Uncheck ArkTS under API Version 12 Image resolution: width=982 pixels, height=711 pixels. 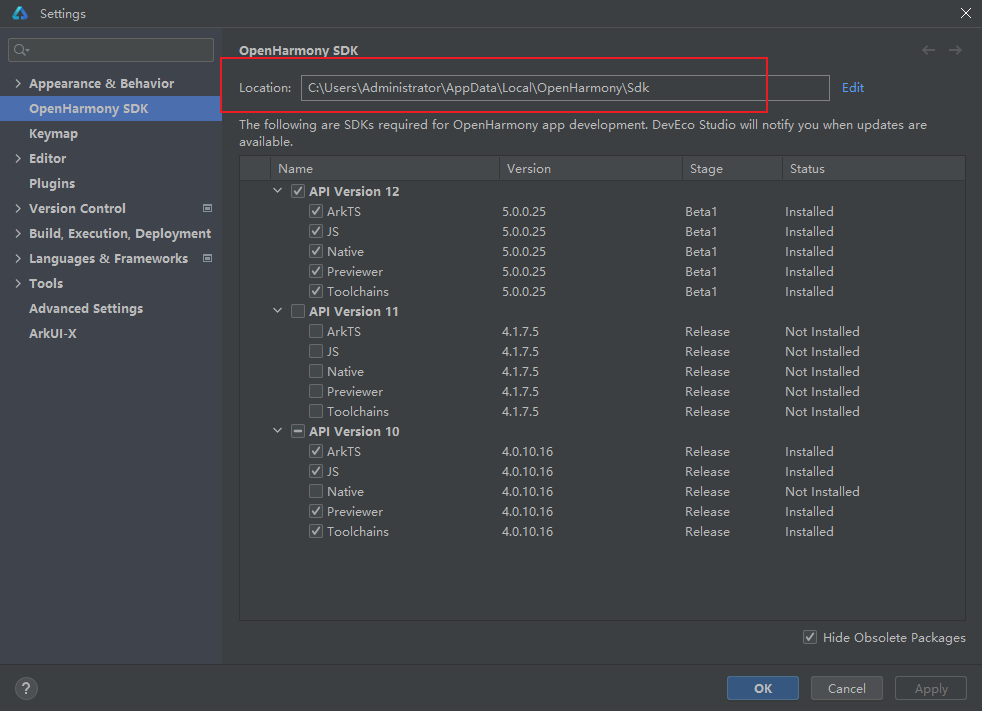click(316, 211)
